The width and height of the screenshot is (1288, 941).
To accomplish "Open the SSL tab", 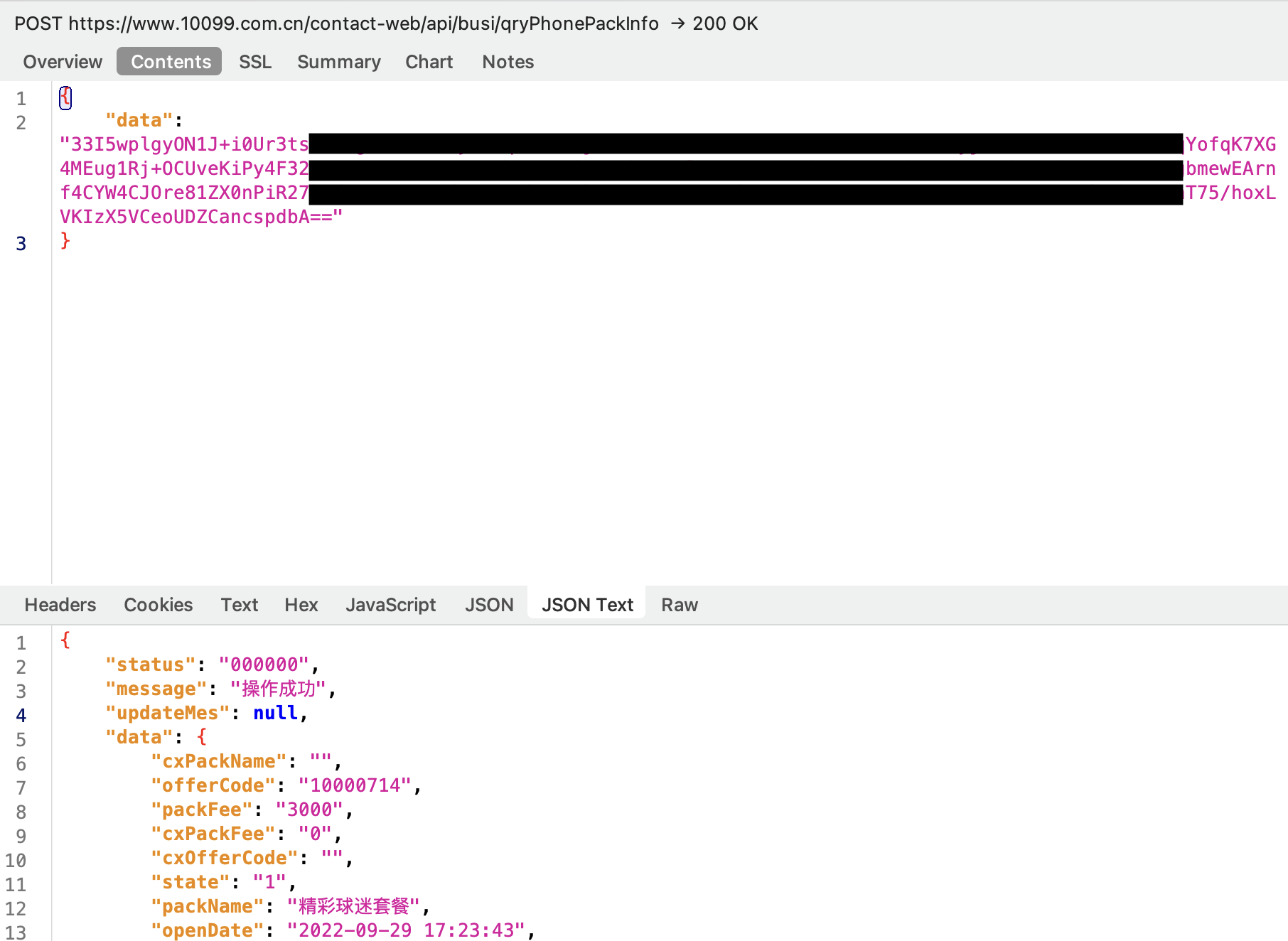I will tap(255, 62).
